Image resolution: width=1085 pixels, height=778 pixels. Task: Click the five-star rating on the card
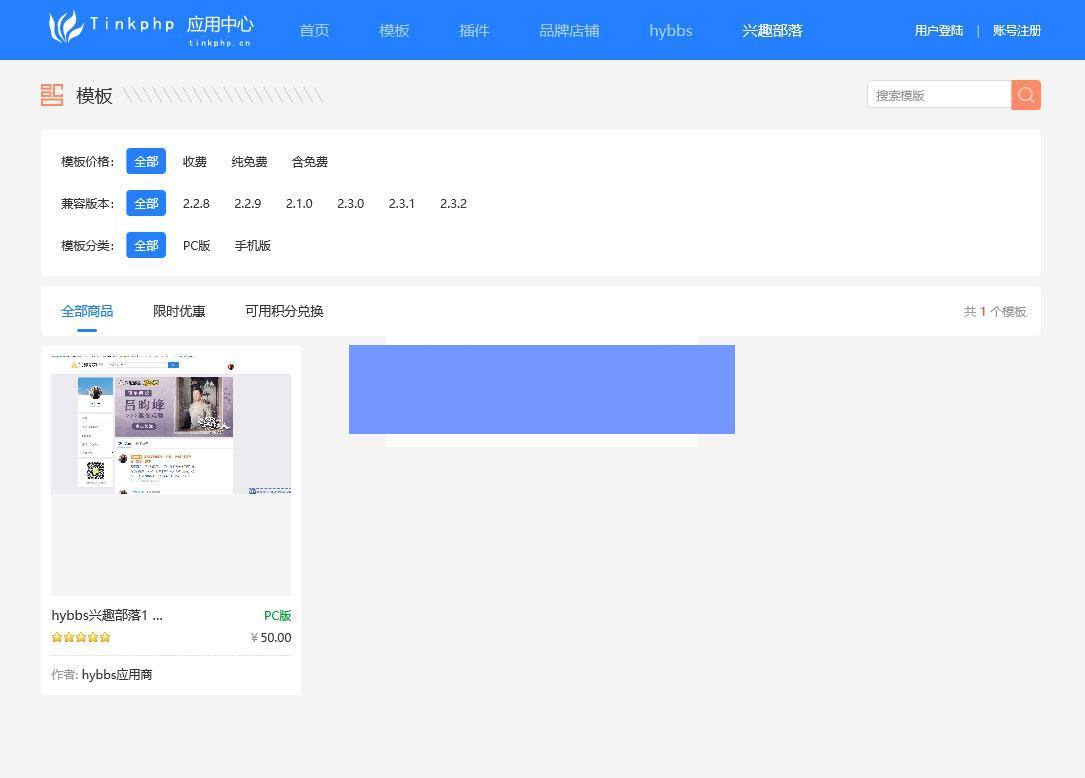click(x=81, y=637)
